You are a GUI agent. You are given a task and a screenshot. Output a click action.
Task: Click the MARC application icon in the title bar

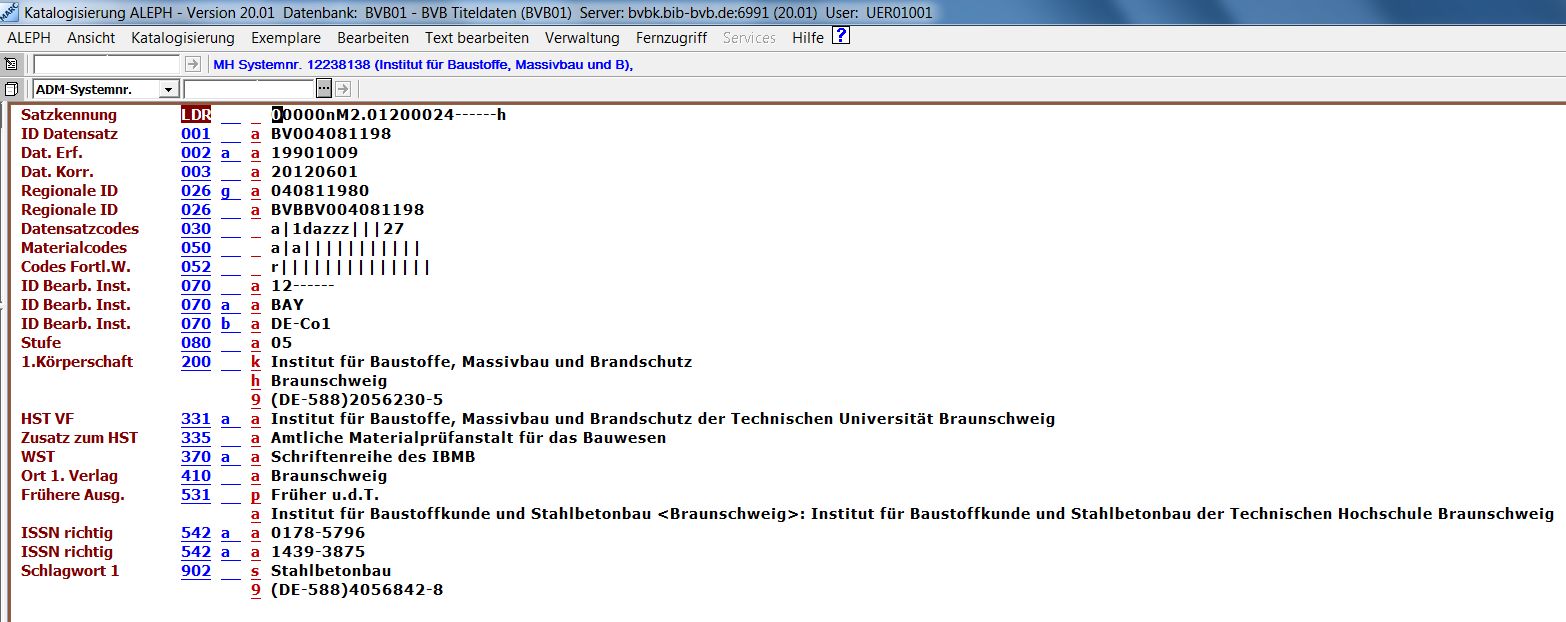click(x=9, y=12)
